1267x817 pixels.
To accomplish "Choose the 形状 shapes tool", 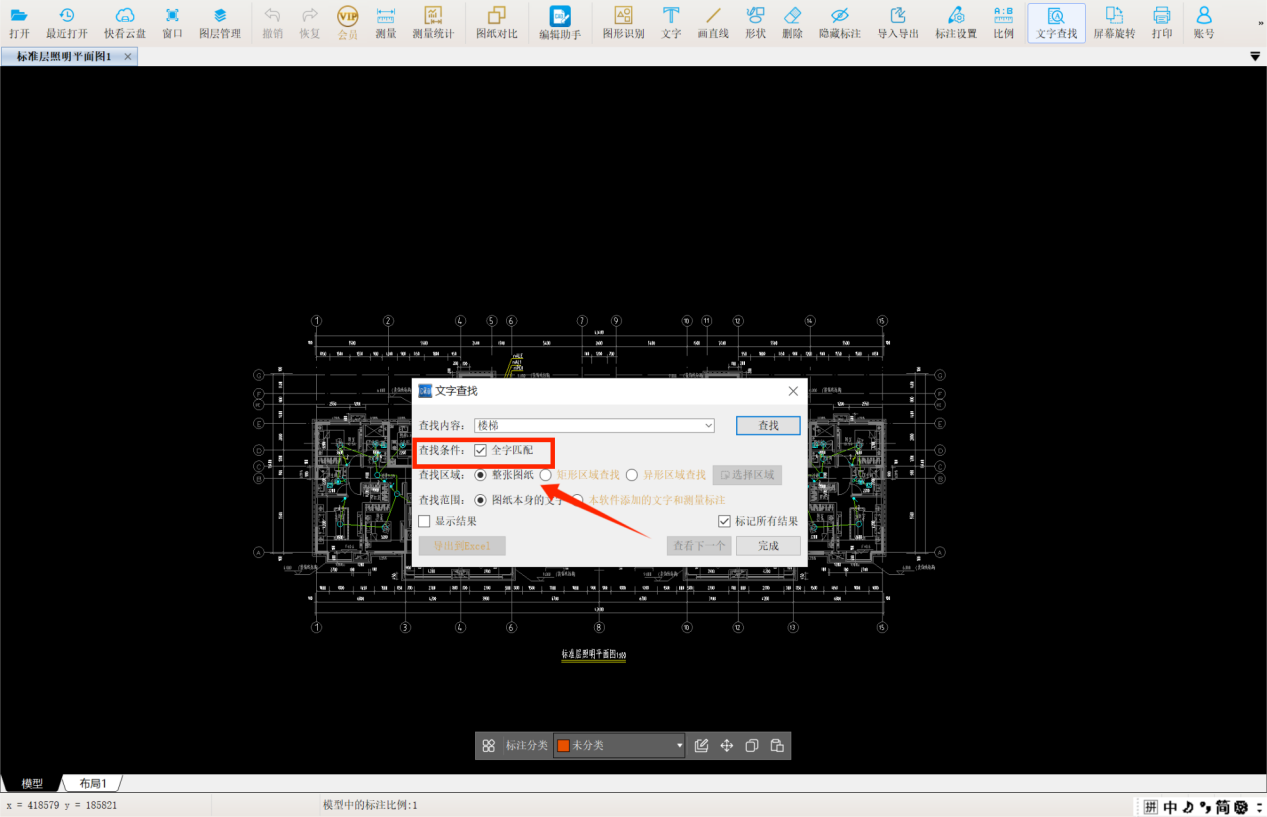I will click(755, 22).
